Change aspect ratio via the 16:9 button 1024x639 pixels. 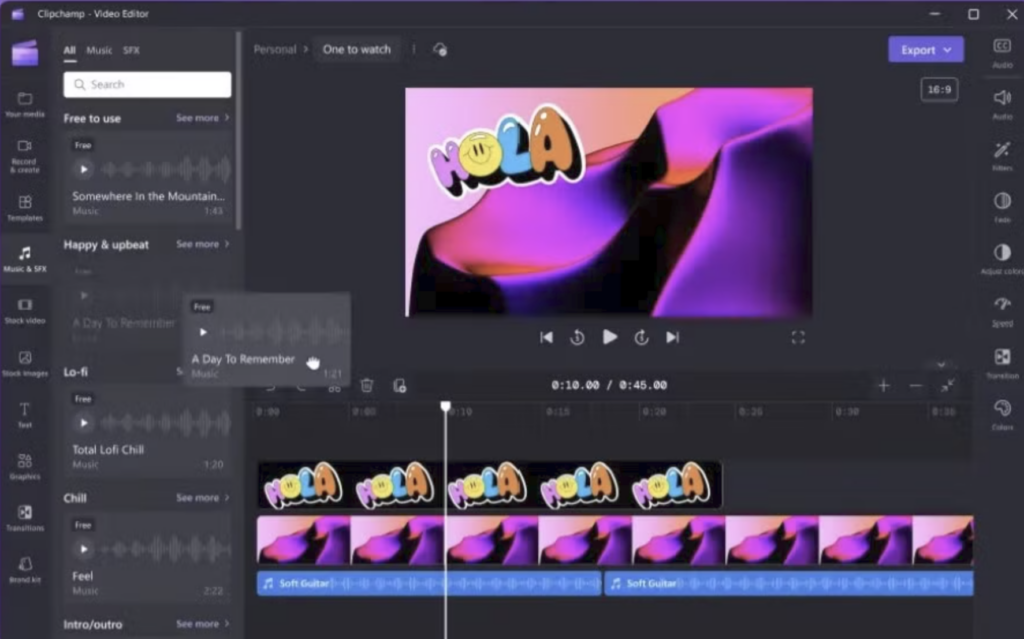[938, 89]
